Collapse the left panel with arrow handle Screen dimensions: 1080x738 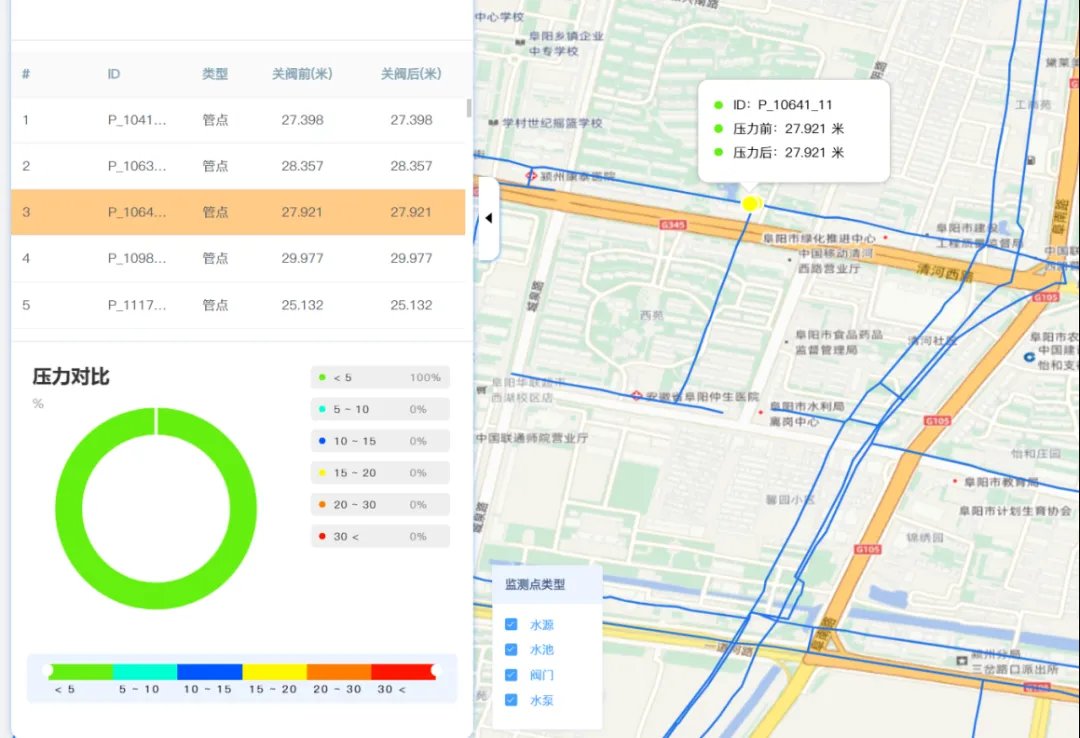click(x=488, y=218)
